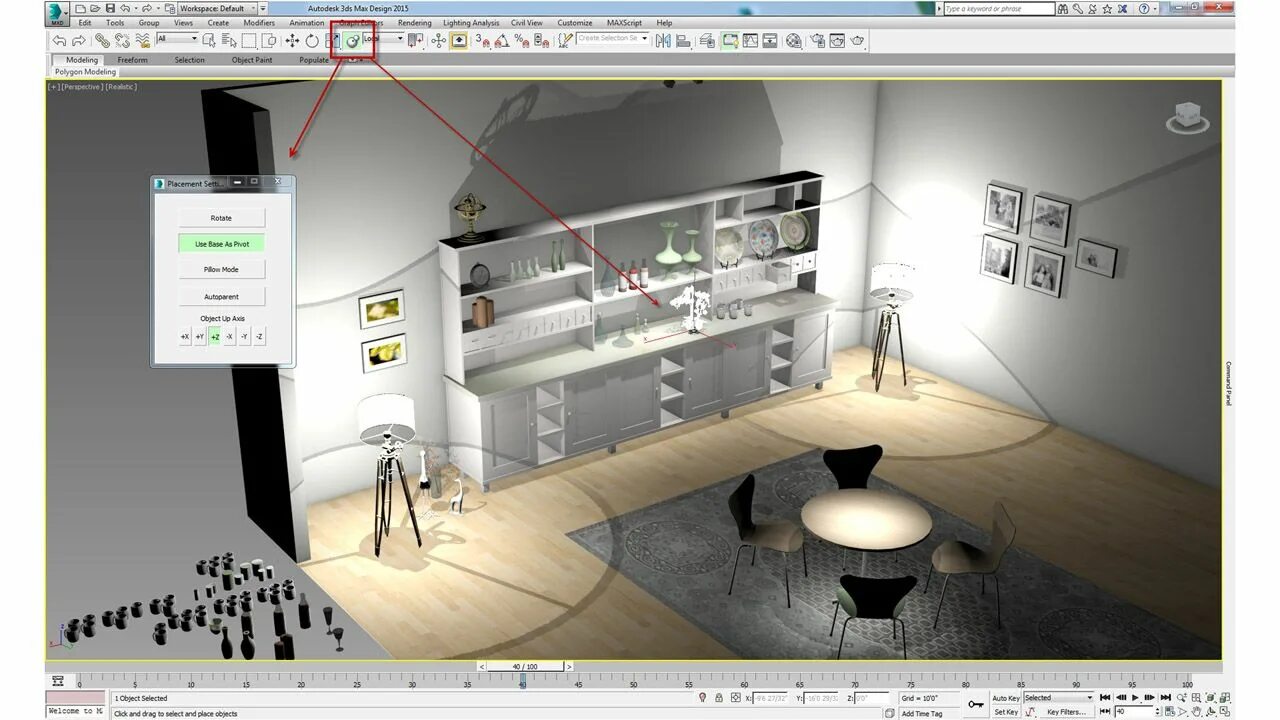Click the ViewCube in the viewport

pyautogui.click(x=1187, y=117)
